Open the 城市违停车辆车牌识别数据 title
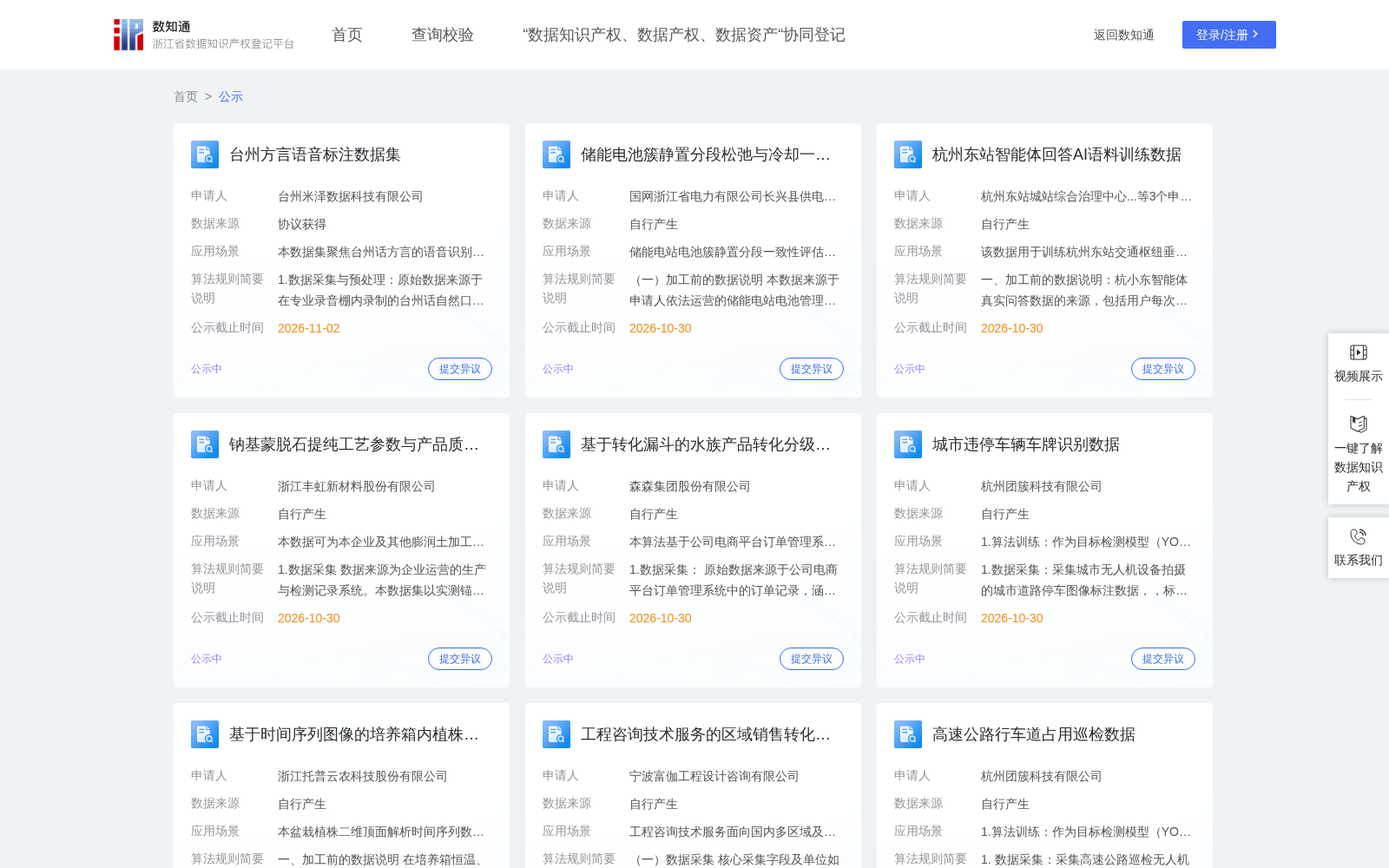Image resolution: width=1389 pixels, height=868 pixels. click(1026, 444)
